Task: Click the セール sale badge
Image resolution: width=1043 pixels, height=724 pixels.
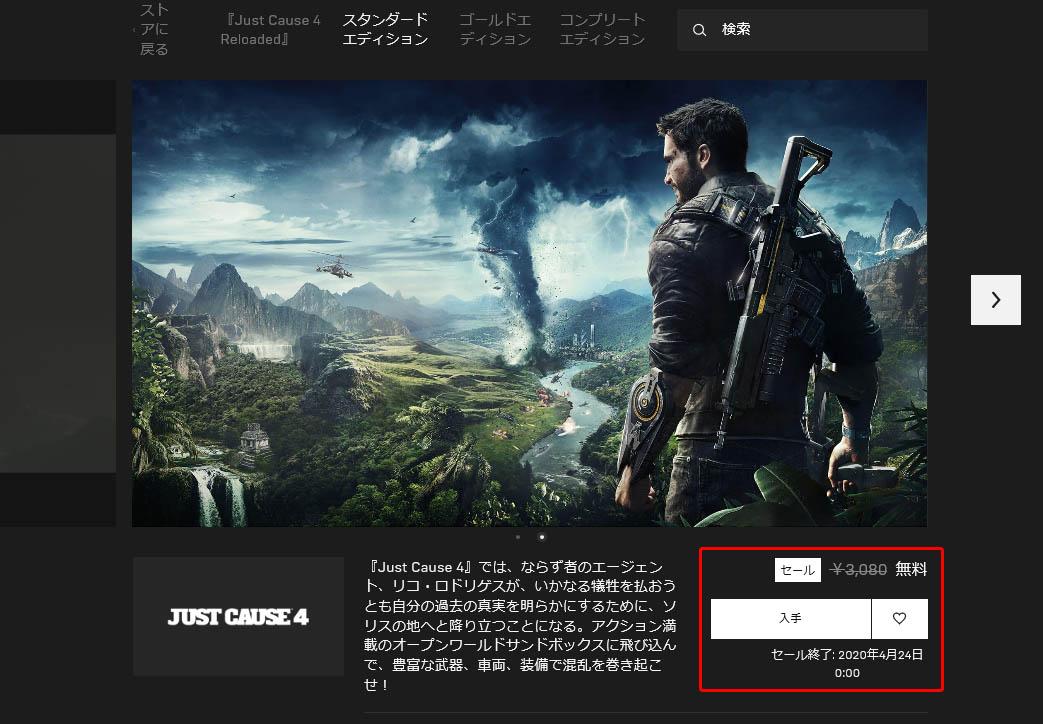Action: tap(798, 570)
